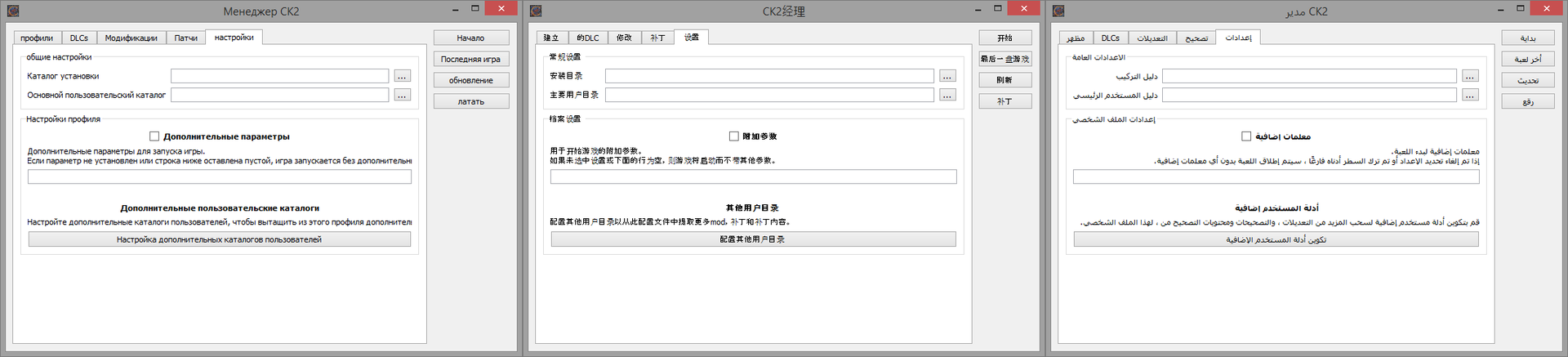Click the رقع button
This screenshot has height=357, width=1568.
click(1528, 101)
